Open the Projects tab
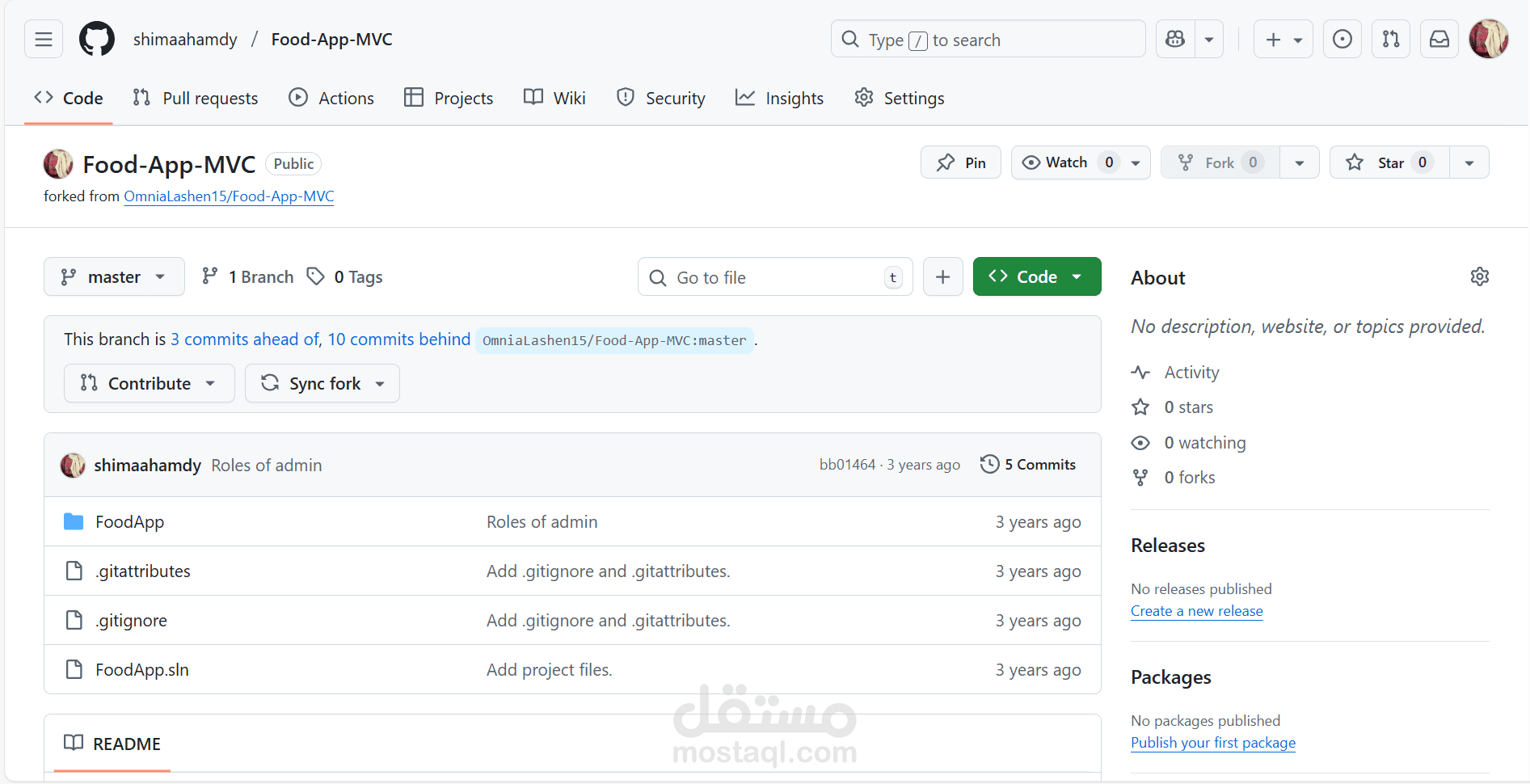The image size is (1530, 784). (449, 98)
